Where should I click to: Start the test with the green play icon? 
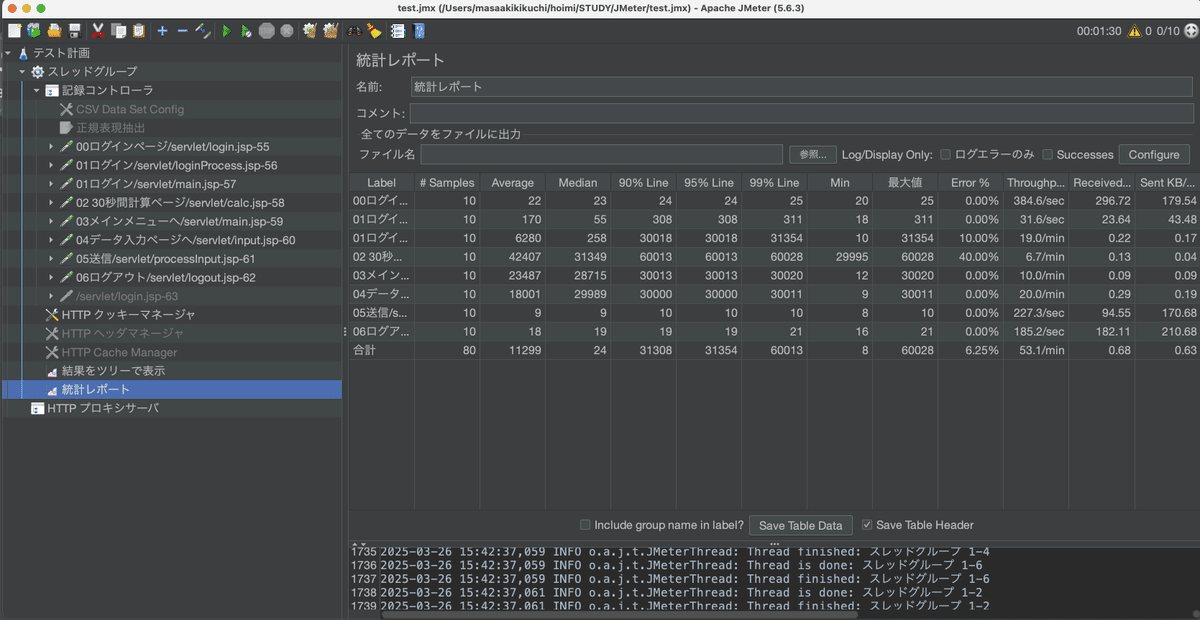pyautogui.click(x=227, y=31)
